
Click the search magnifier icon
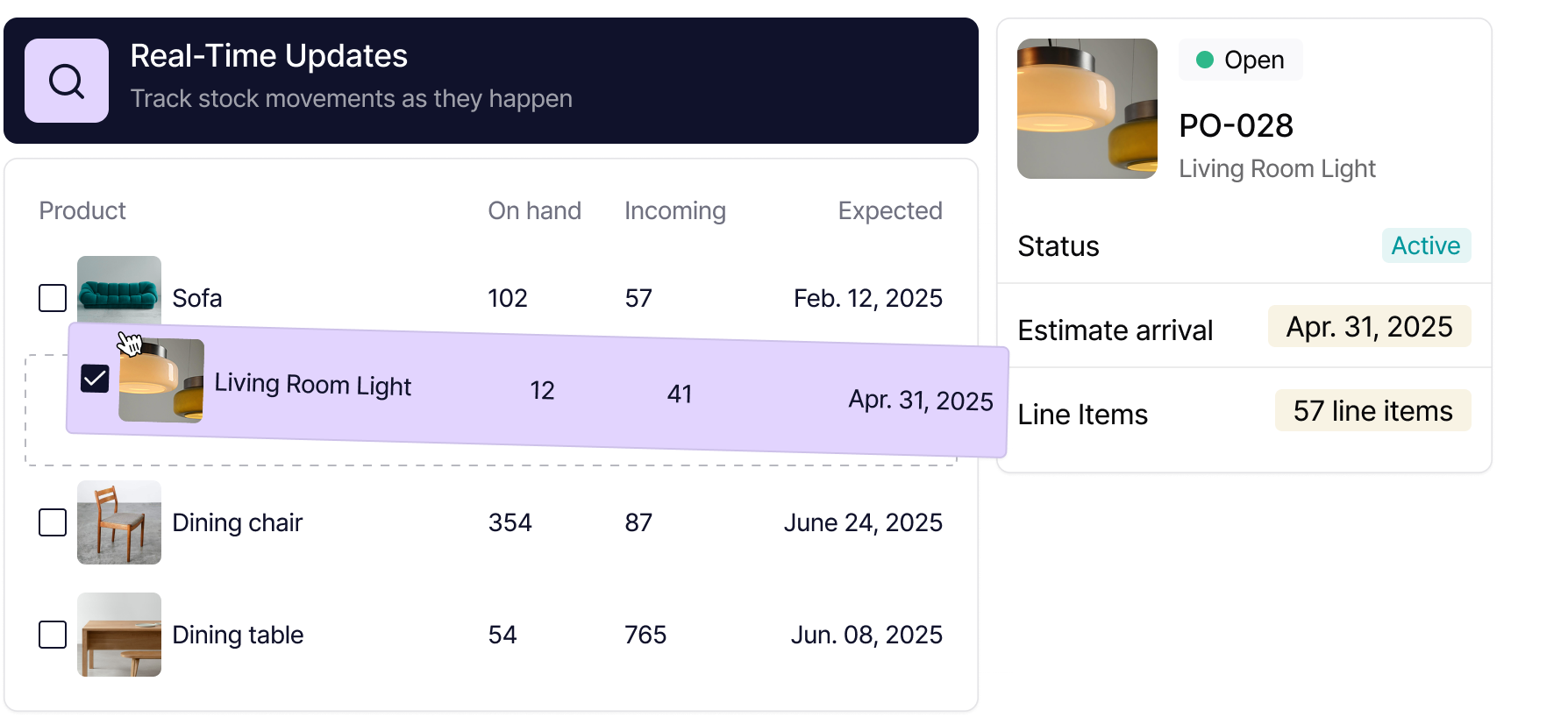pos(67,81)
